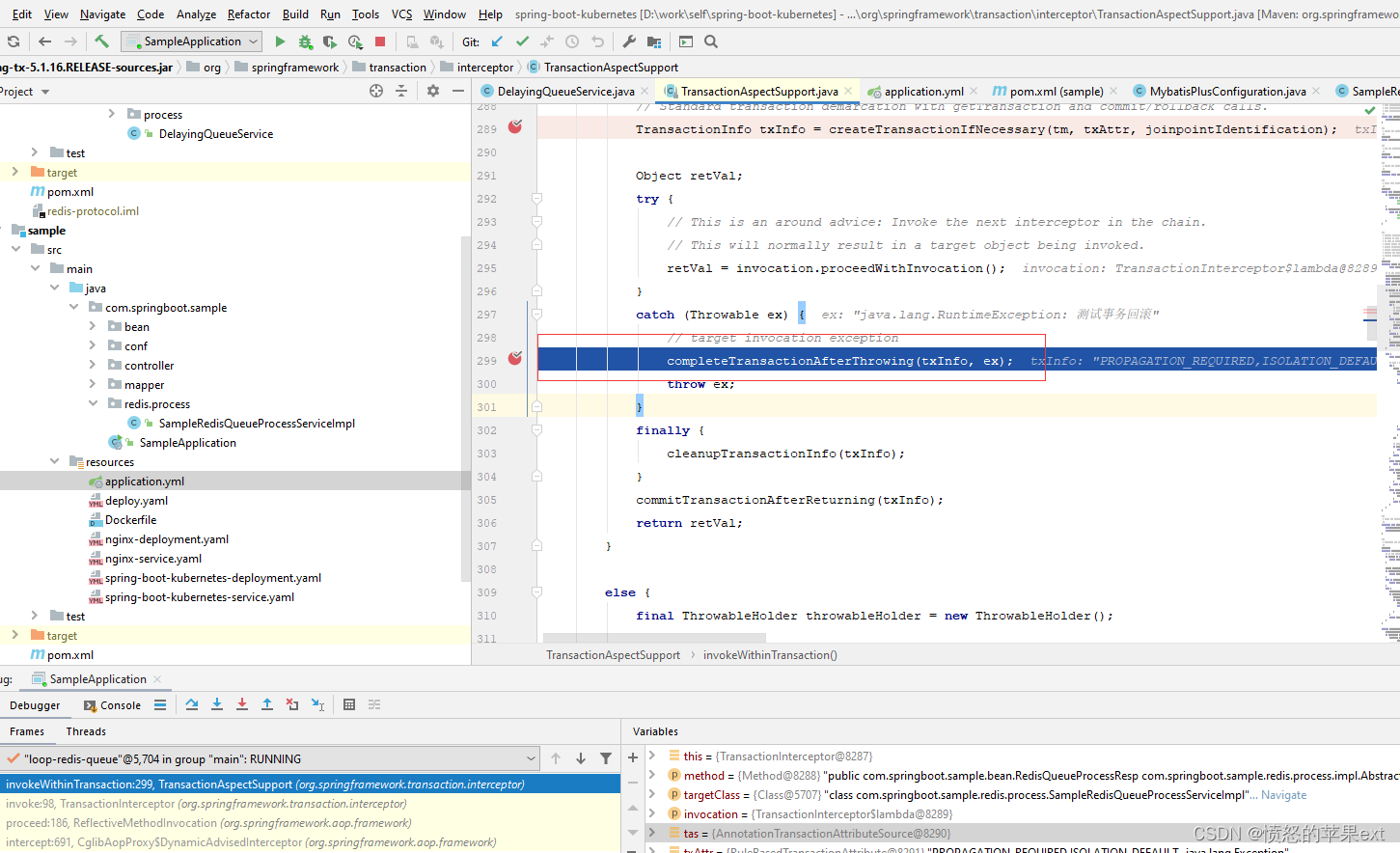The height and width of the screenshot is (853, 1400).
Task: Switch to the Threads tab
Action: (x=86, y=731)
